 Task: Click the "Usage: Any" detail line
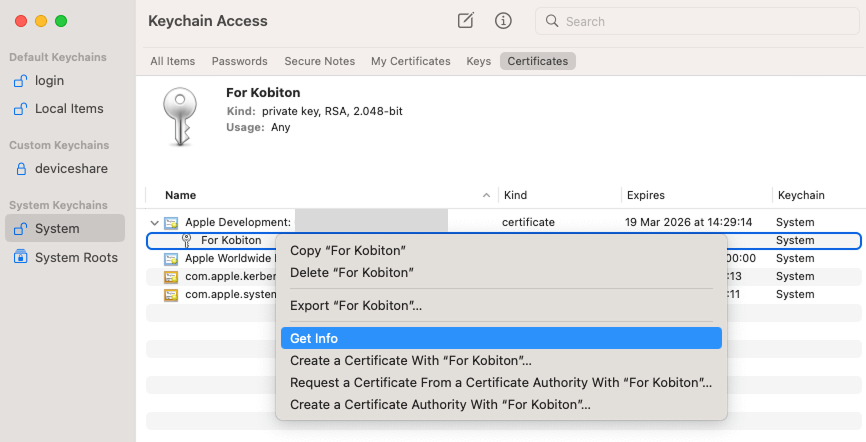258,127
